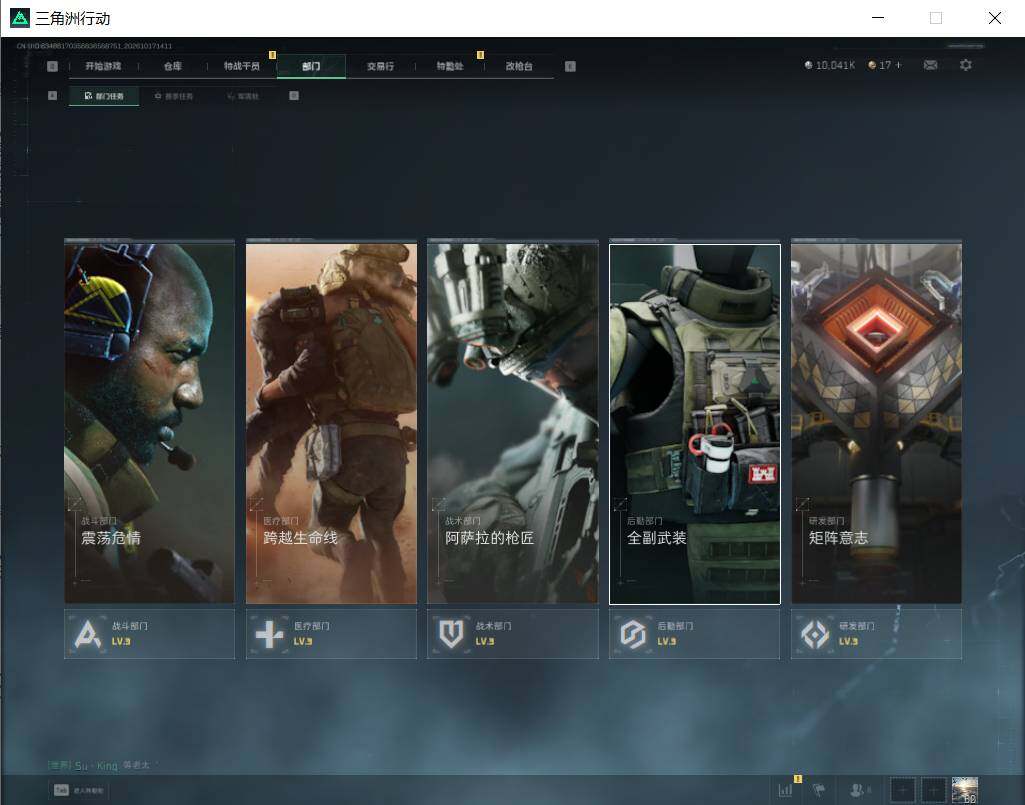Click the 后勤部门 hexagon emblem icon
The height and width of the screenshot is (805, 1025).
633,634
